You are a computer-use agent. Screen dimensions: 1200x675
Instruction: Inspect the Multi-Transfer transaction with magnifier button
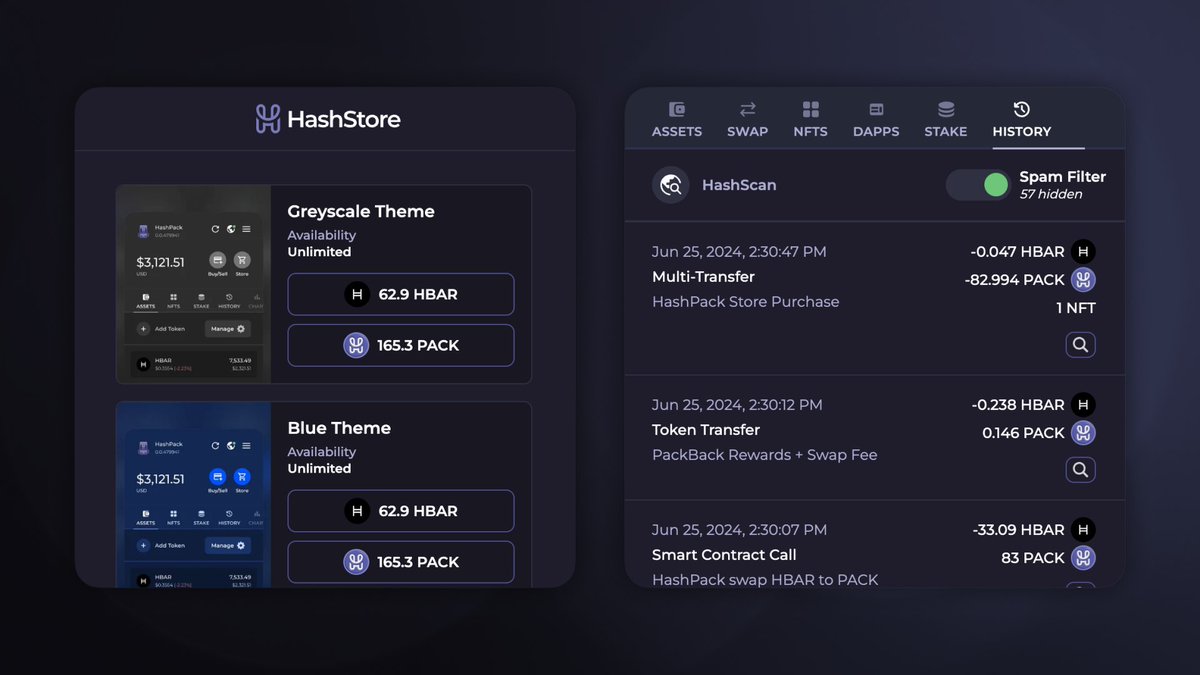1080,345
